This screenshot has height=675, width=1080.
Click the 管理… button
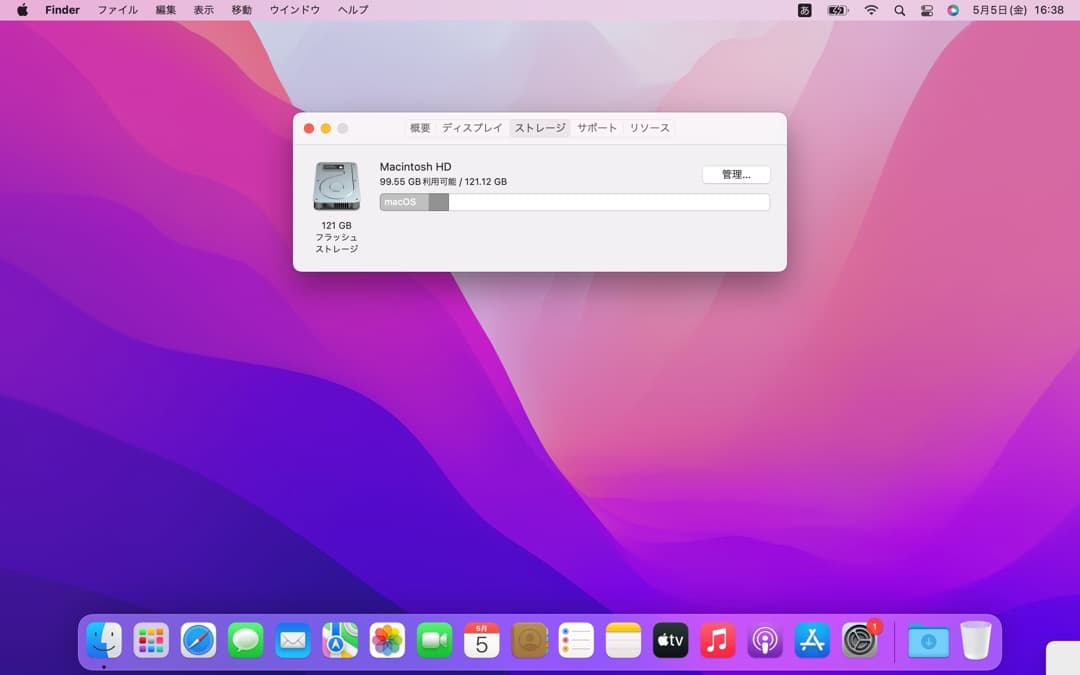736,174
